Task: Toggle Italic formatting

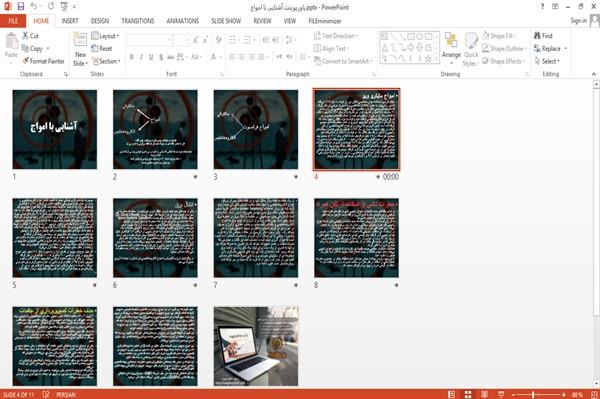Action: click(141, 57)
